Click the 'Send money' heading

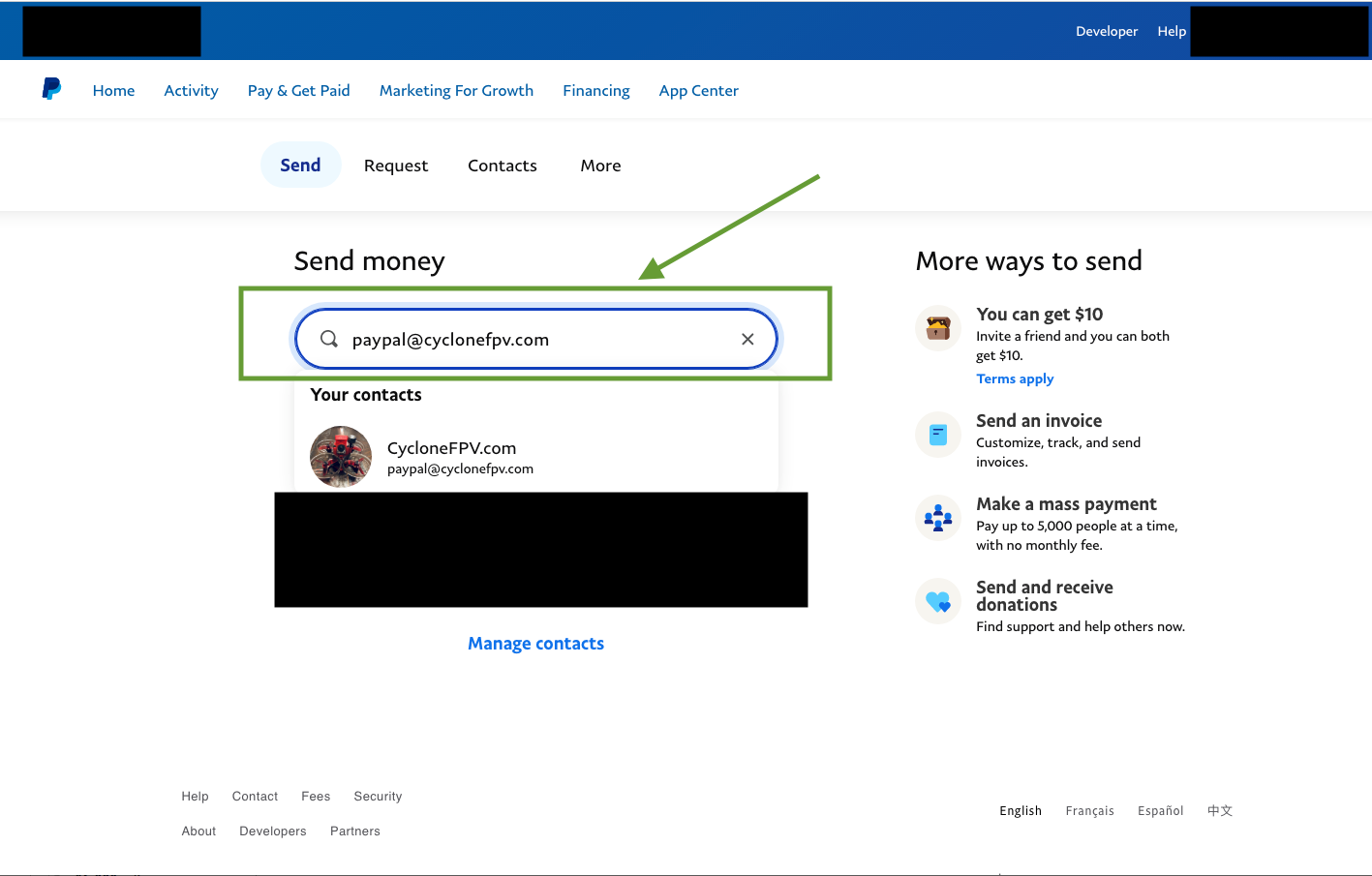point(369,261)
